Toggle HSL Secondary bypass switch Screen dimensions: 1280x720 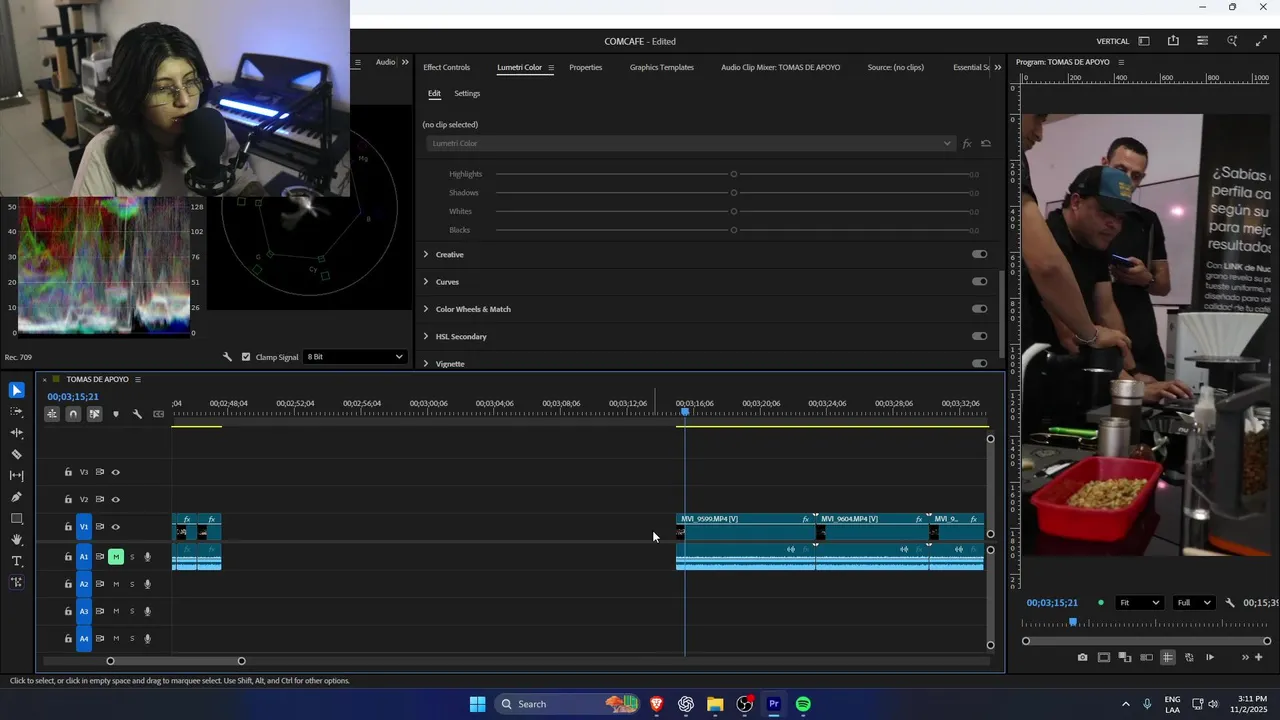[x=979, y=336]
